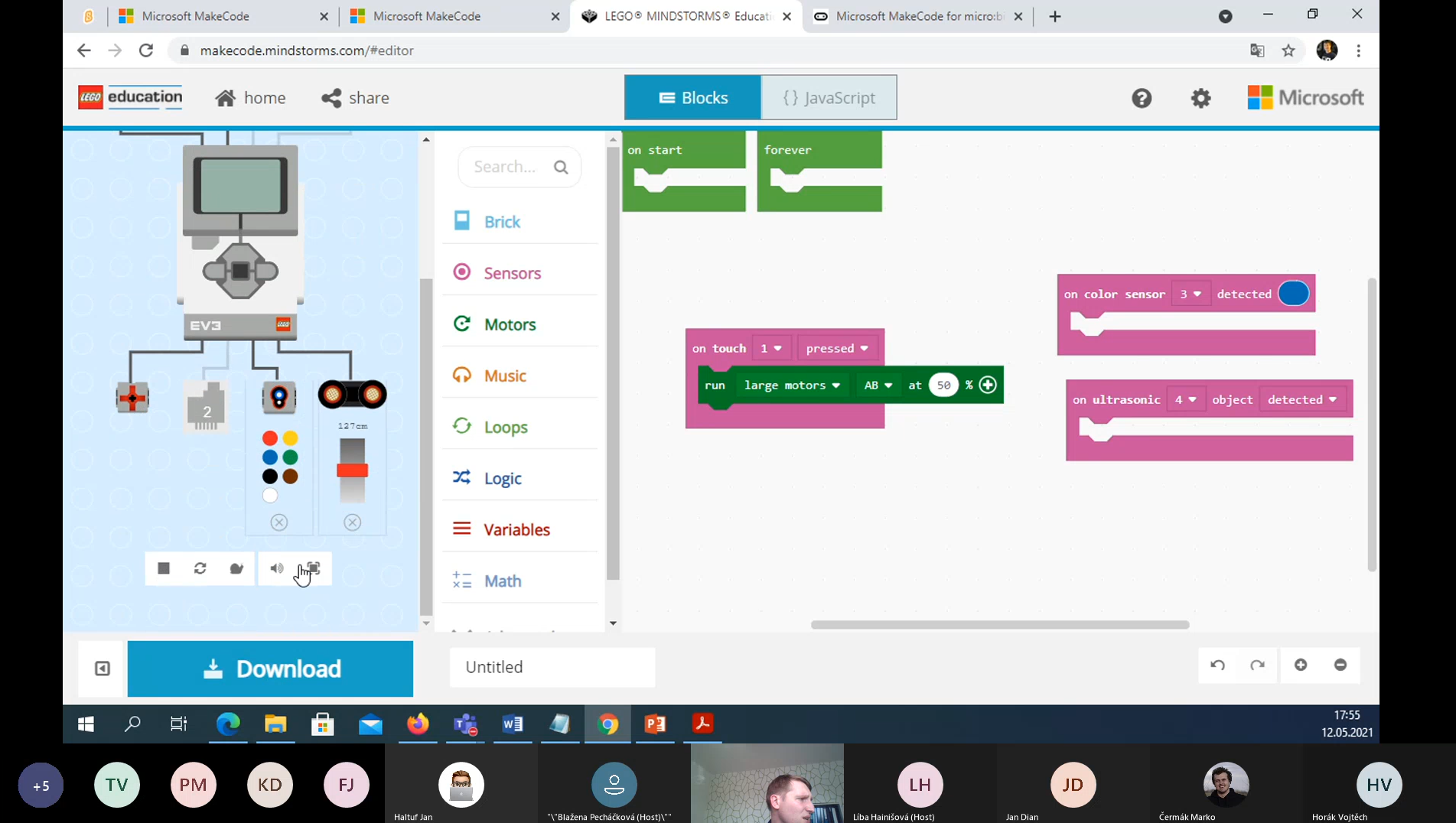1456x823 pixels.
Task: Open Google Chrome from taskbar
Action: pyautogui.click(x=608, y=724)
